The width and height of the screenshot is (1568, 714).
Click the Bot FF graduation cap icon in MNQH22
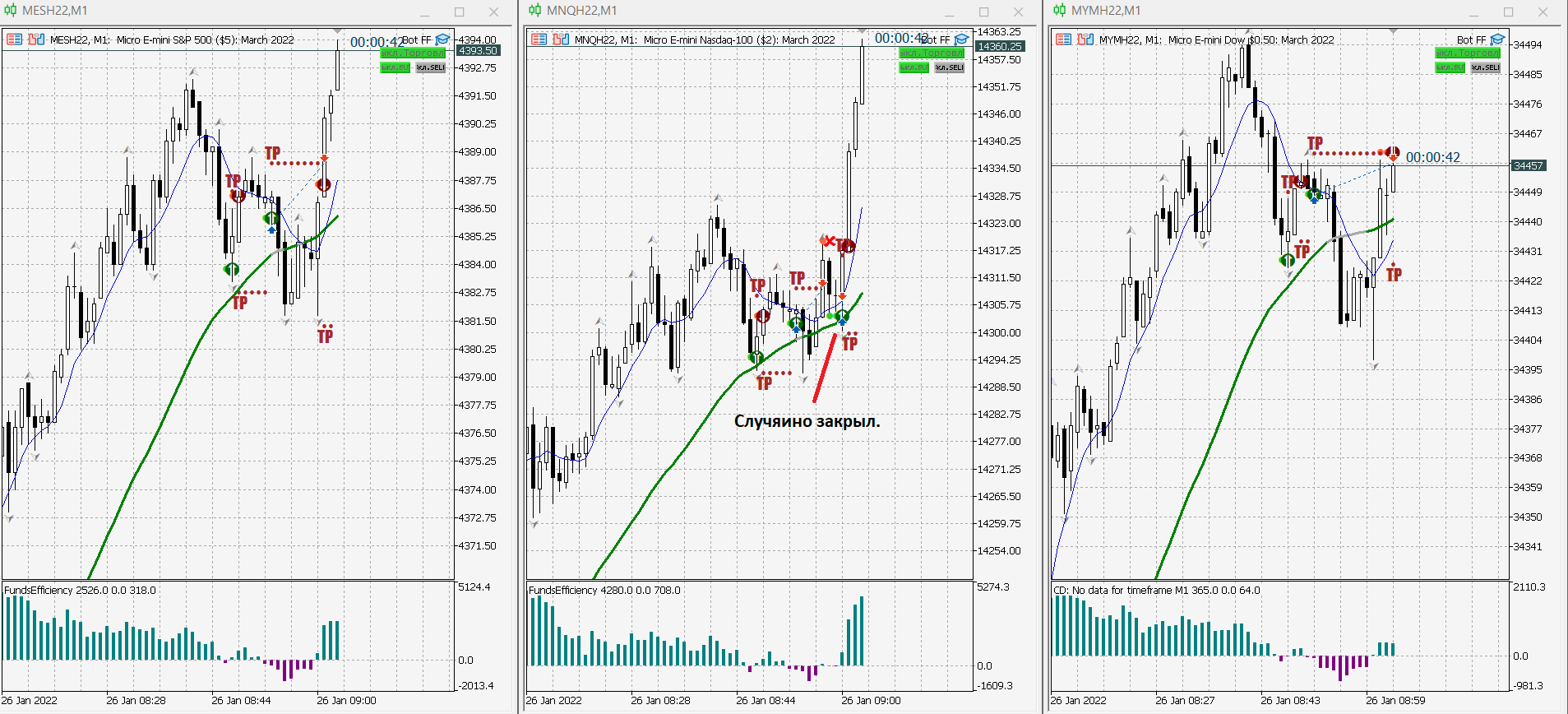click(x=960, y=39)
